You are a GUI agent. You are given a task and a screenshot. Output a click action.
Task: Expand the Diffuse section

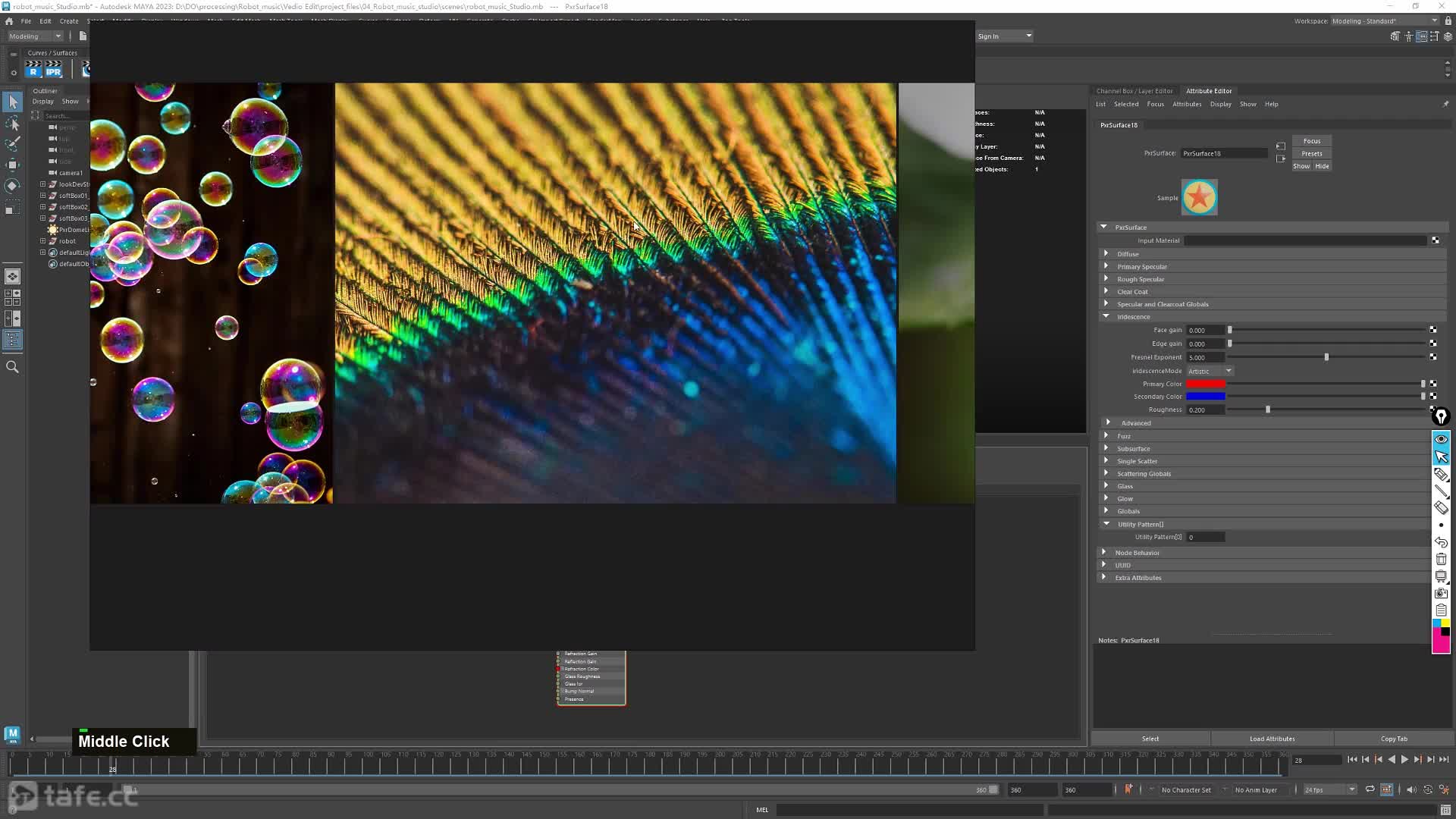tap(1106, 253)
